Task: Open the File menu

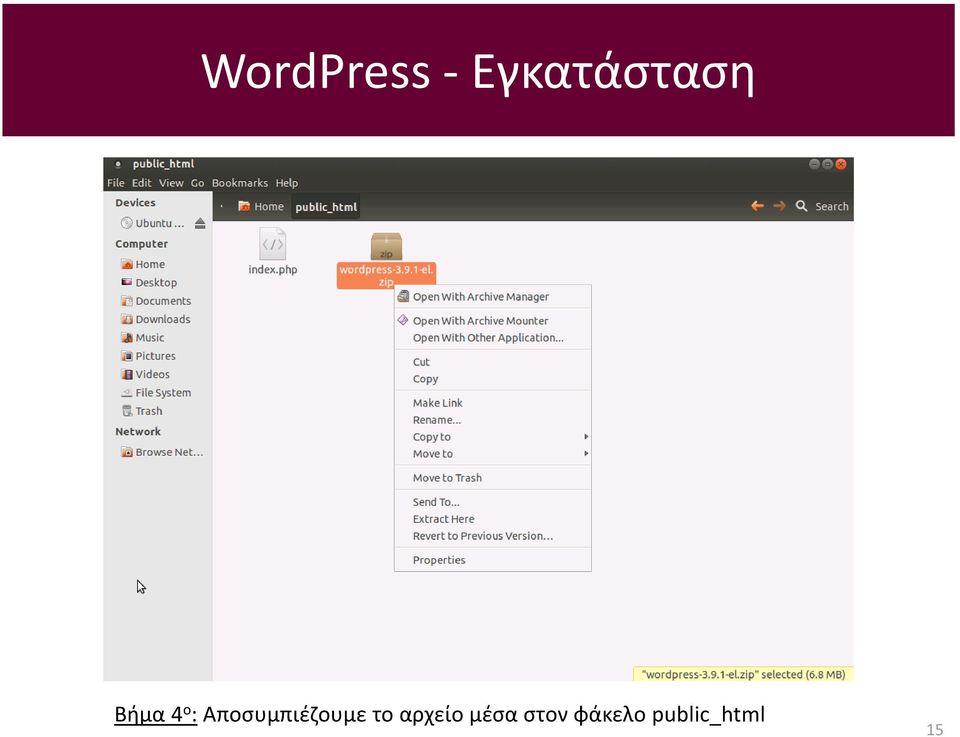Action: coord(116,183)
